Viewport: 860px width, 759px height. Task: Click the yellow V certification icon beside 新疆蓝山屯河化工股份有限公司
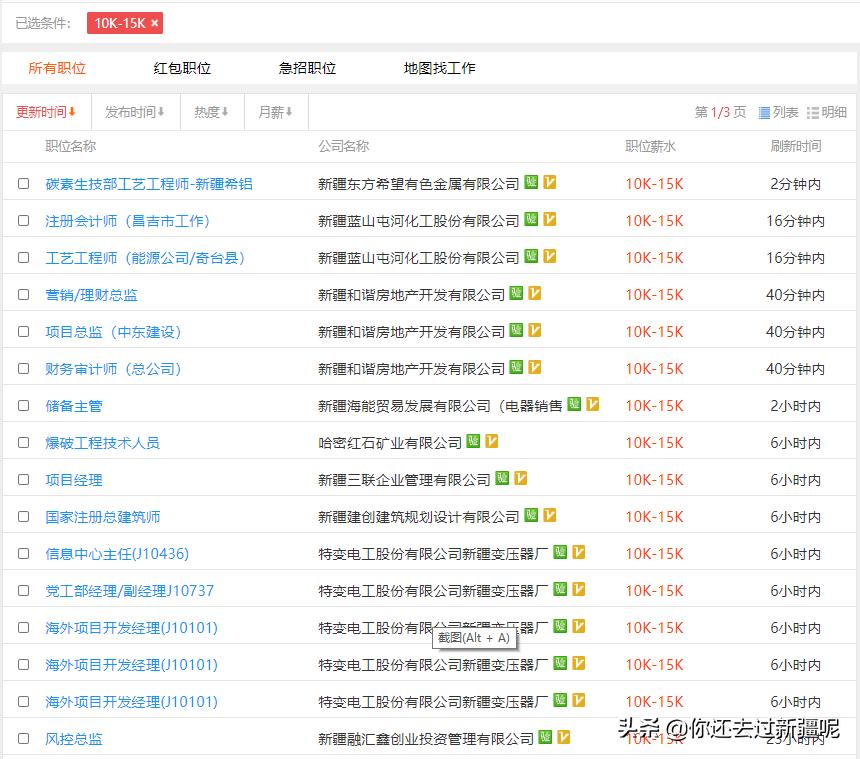coord(549,219)
